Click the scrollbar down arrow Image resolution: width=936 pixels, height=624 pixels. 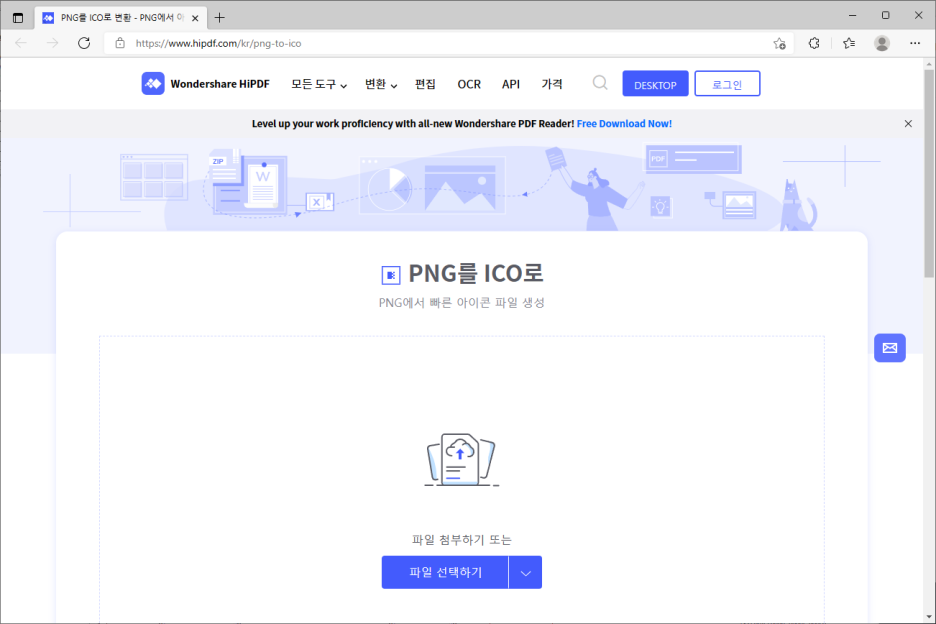(929, 617)
